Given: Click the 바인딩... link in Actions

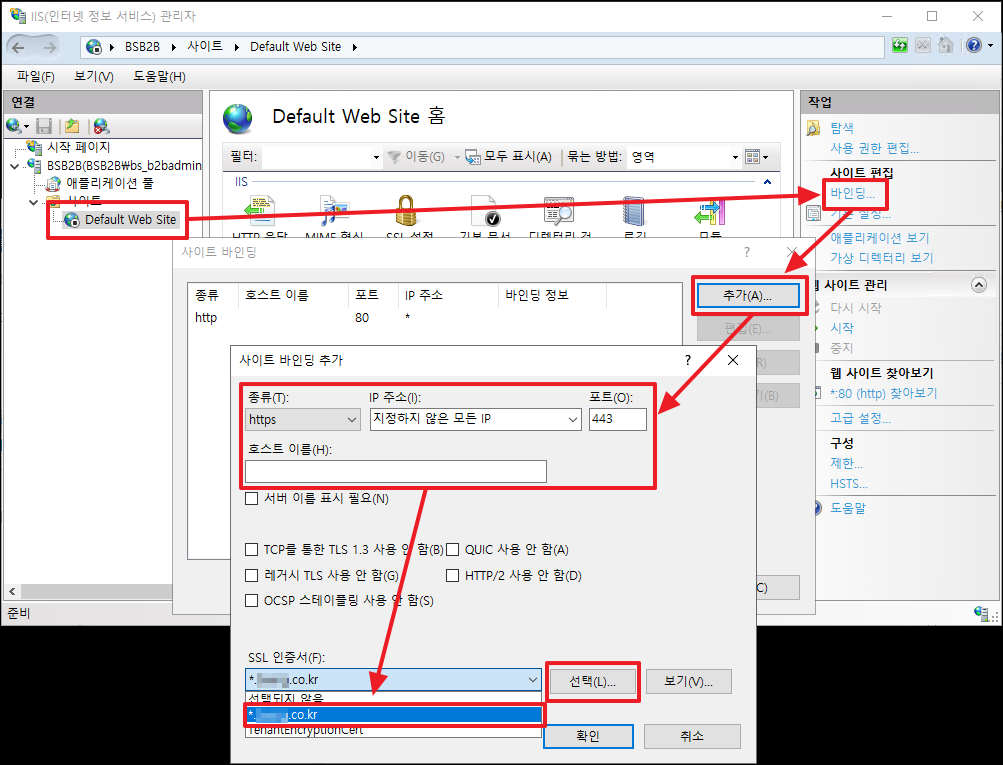Looking at the screenshot, I should pos(853,193).
